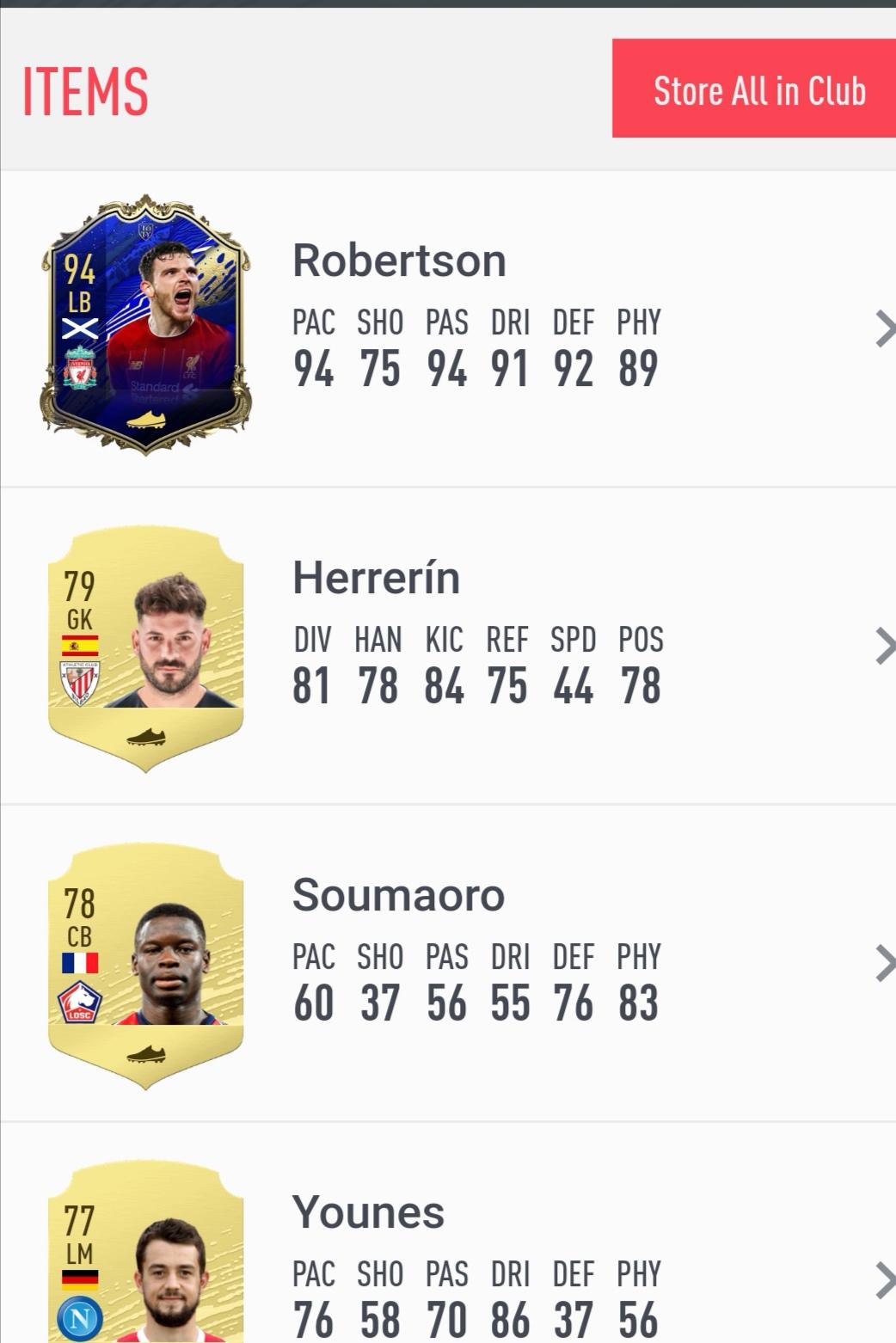896x1343 pixels.
Task: Expand Herrerín's row using the right chevron
Action: tap(885, 646)
